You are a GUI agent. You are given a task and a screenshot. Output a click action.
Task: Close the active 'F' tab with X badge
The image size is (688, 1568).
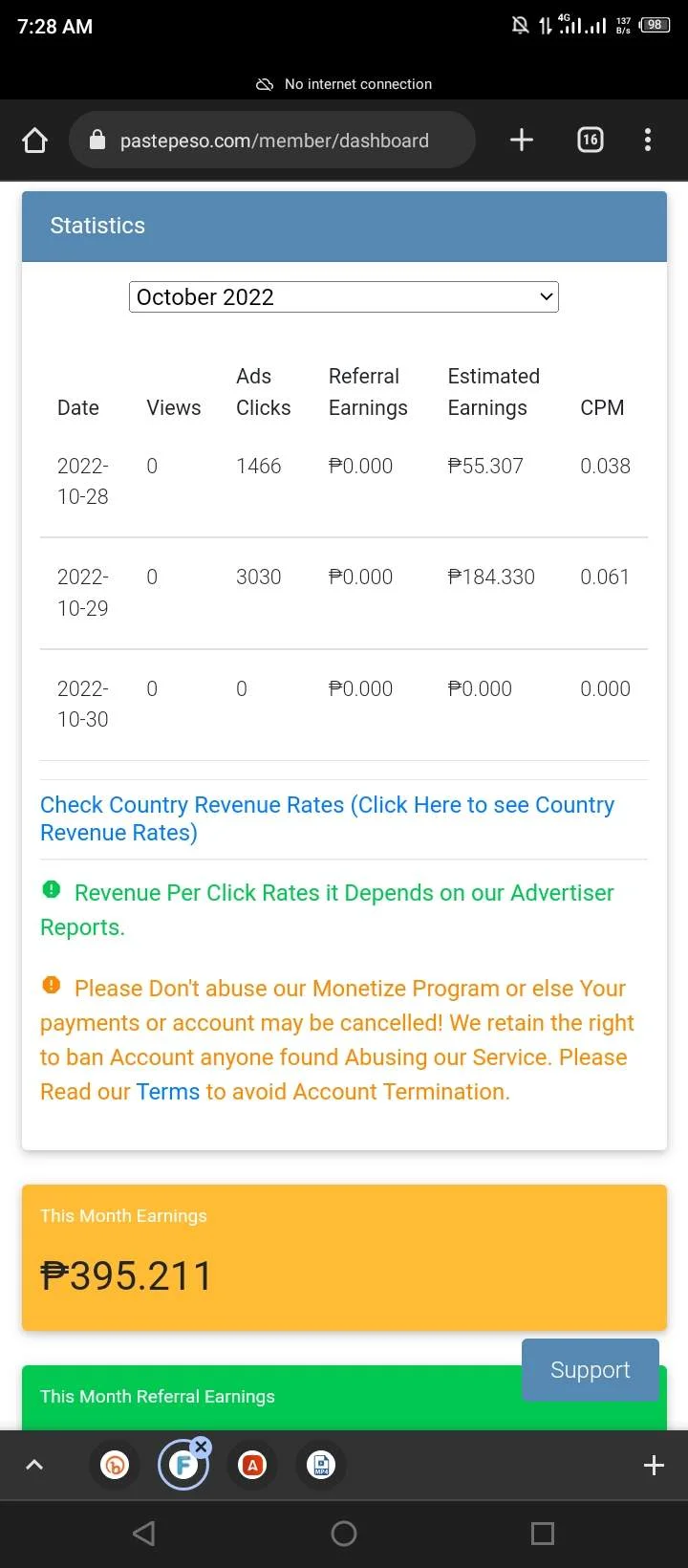coord(201,1447)
